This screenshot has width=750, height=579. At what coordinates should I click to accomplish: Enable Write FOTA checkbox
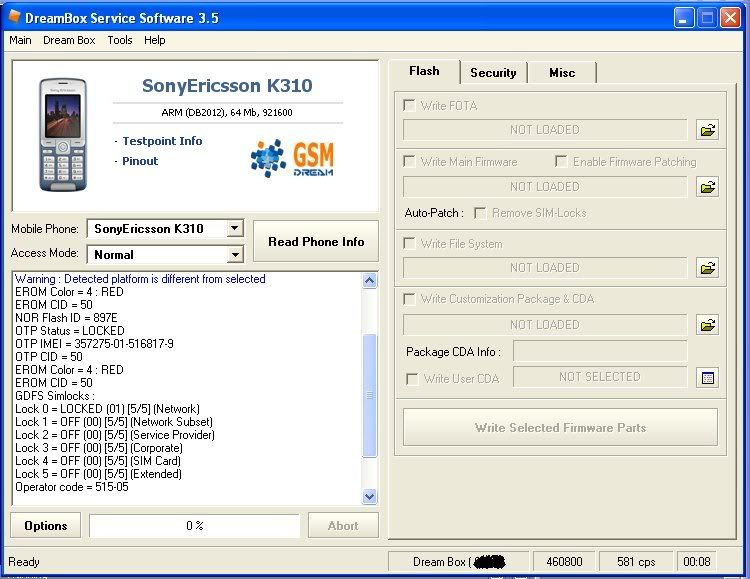pyautogui.click(x=409, y=105)
